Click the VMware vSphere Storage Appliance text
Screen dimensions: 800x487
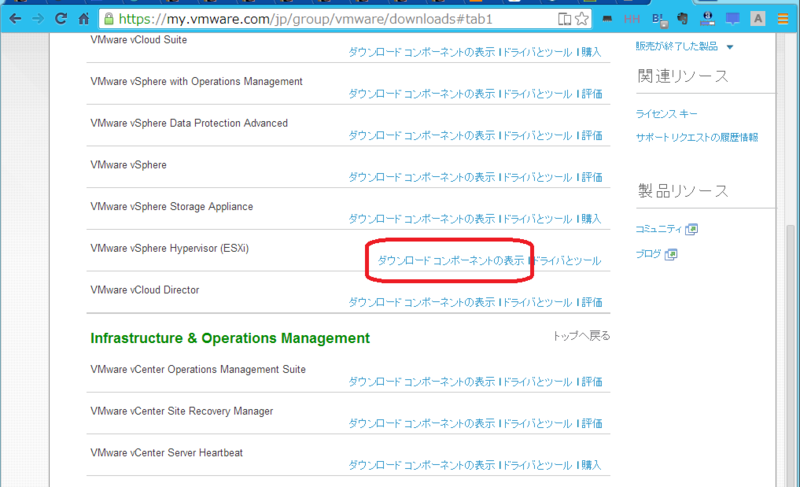(x=171, y=207)
